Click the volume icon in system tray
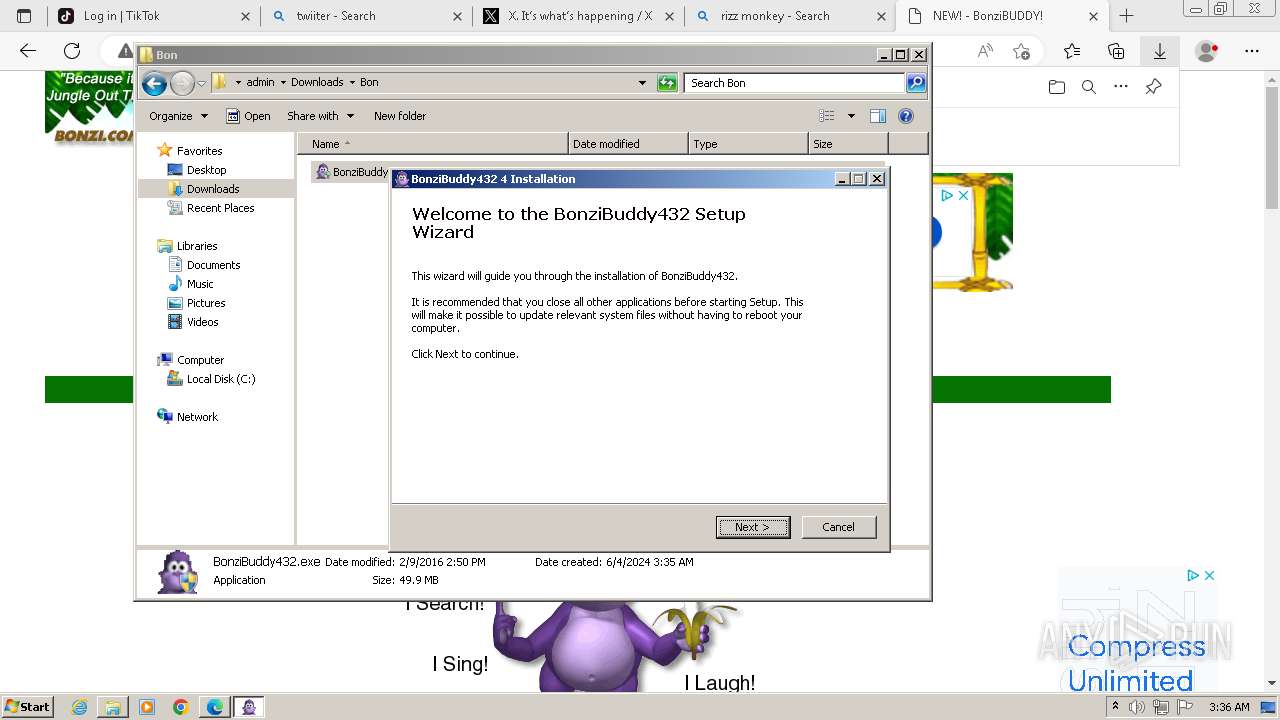The height and width of the screenshot is (720, 1280). pos(1137,707)
